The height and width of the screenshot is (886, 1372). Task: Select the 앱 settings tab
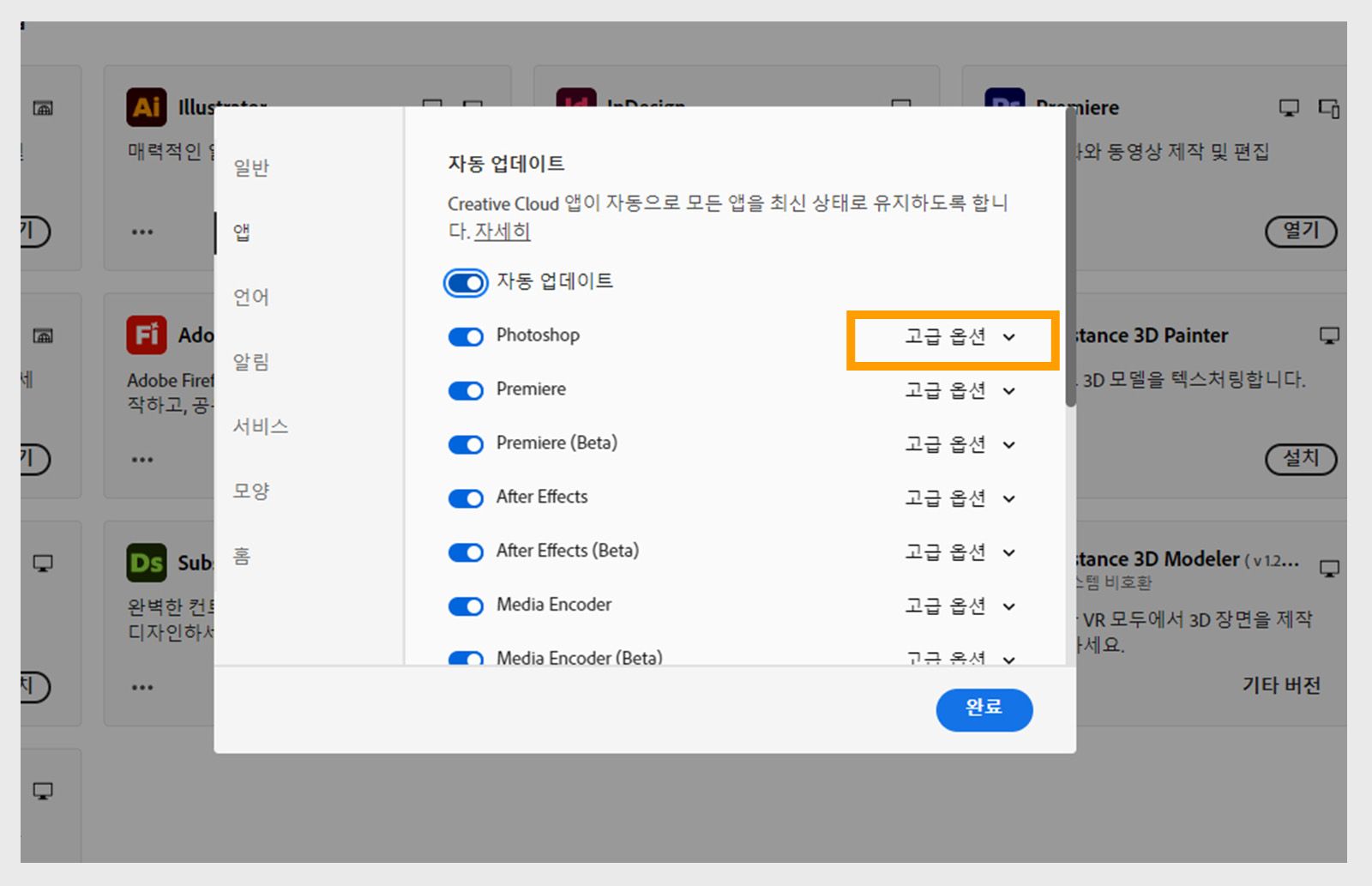242,232
